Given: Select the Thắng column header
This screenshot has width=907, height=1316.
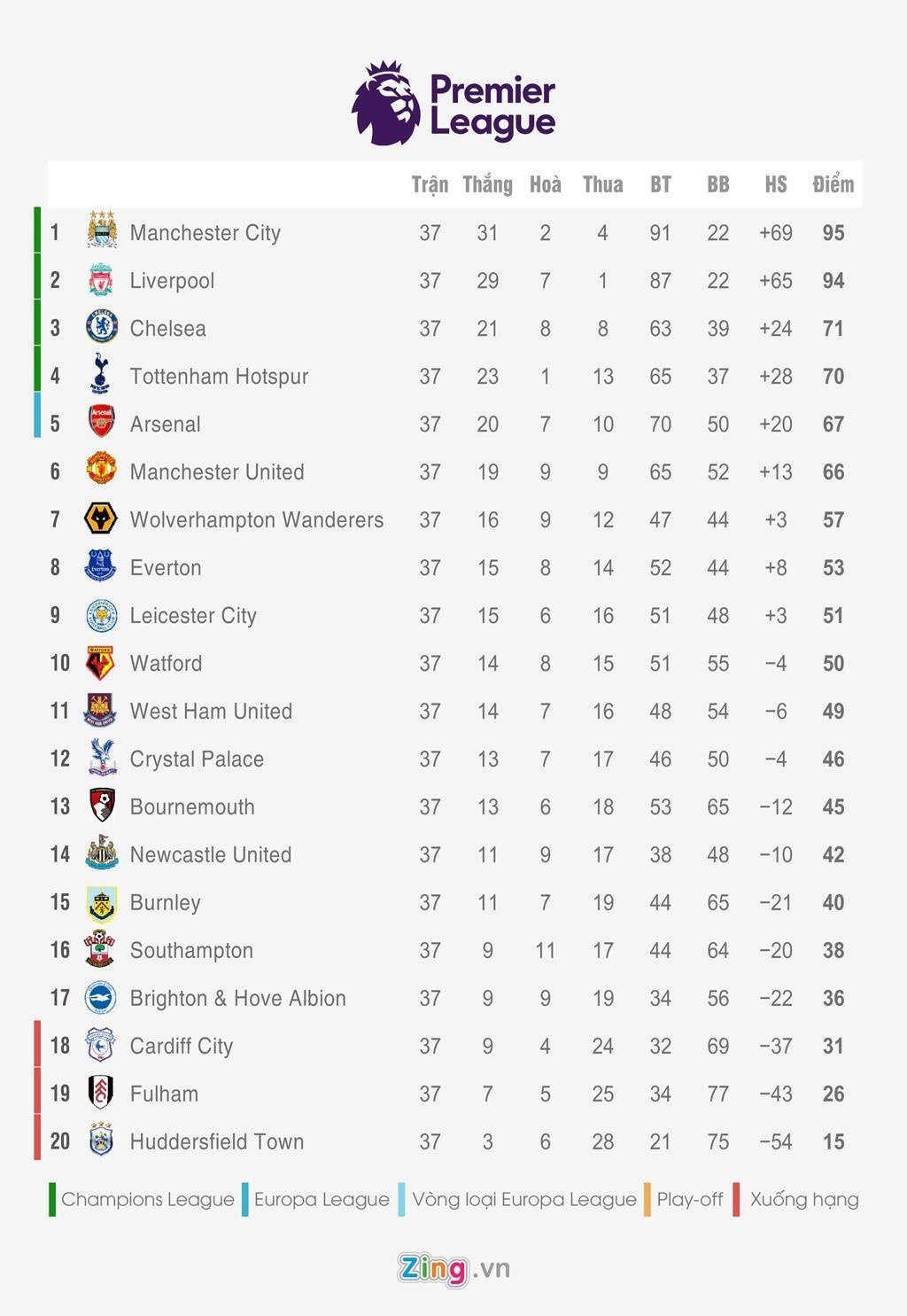Looking at the screenshot, I should (487, 184).
